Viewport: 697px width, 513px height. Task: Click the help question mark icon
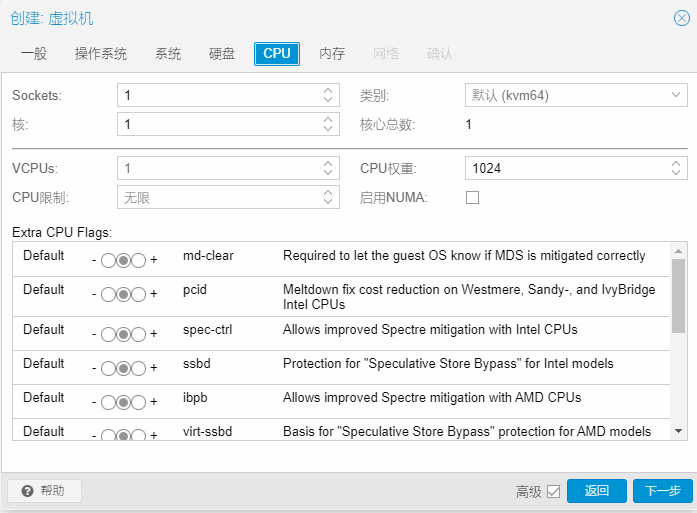coord(27,491)
